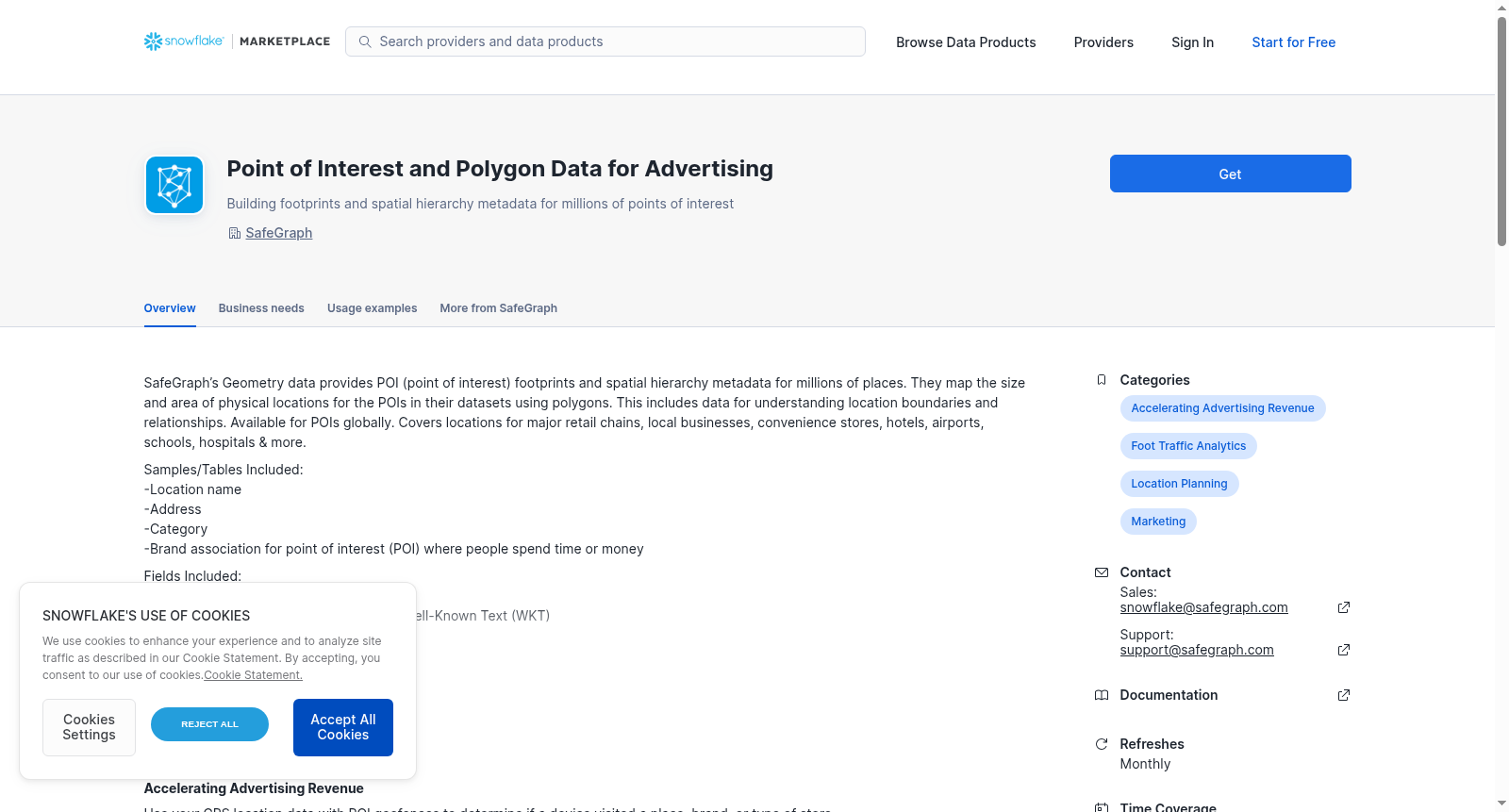This screenshot has height=812, width=1509.
Task: Open external link icon for support email
Action: tap(1344, 650)
